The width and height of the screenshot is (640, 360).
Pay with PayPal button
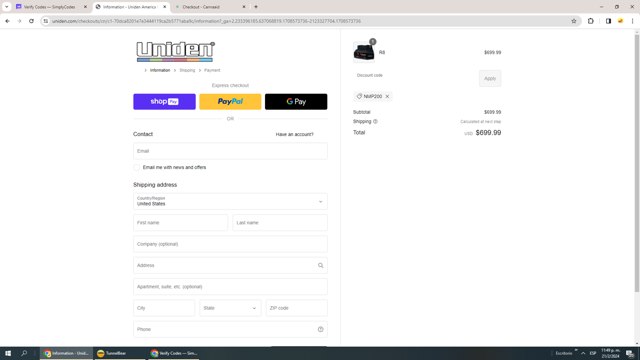point(230,102)
